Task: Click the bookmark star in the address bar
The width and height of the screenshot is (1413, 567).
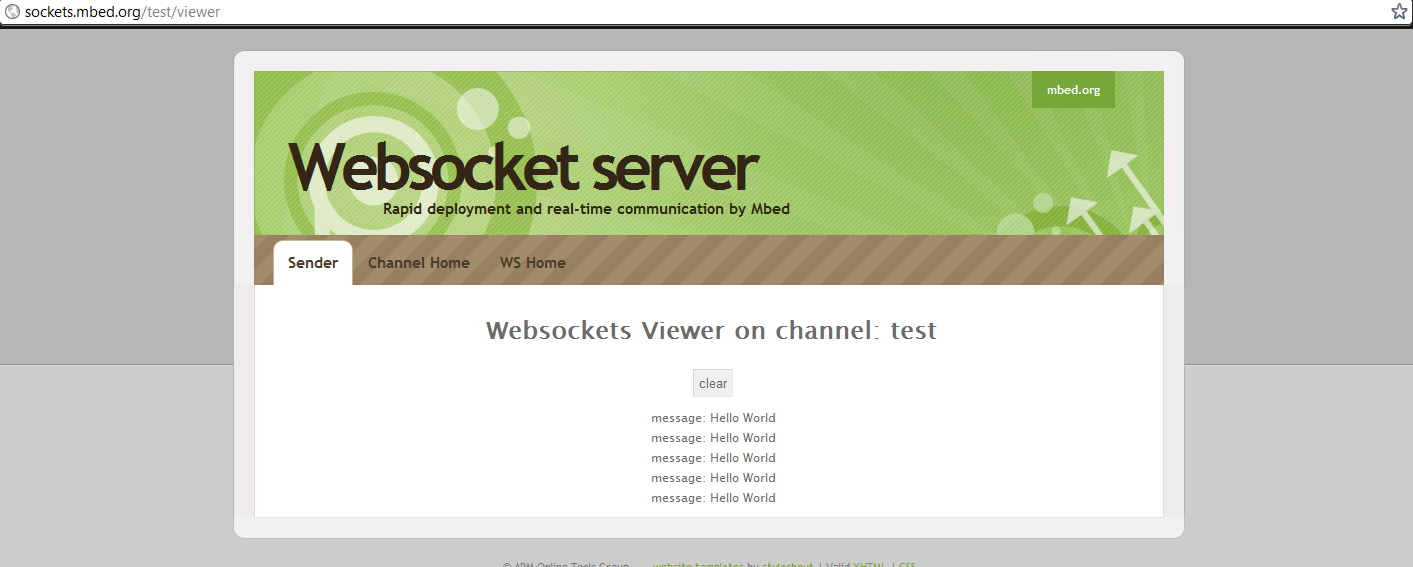Action: [x=1399, y=12]
